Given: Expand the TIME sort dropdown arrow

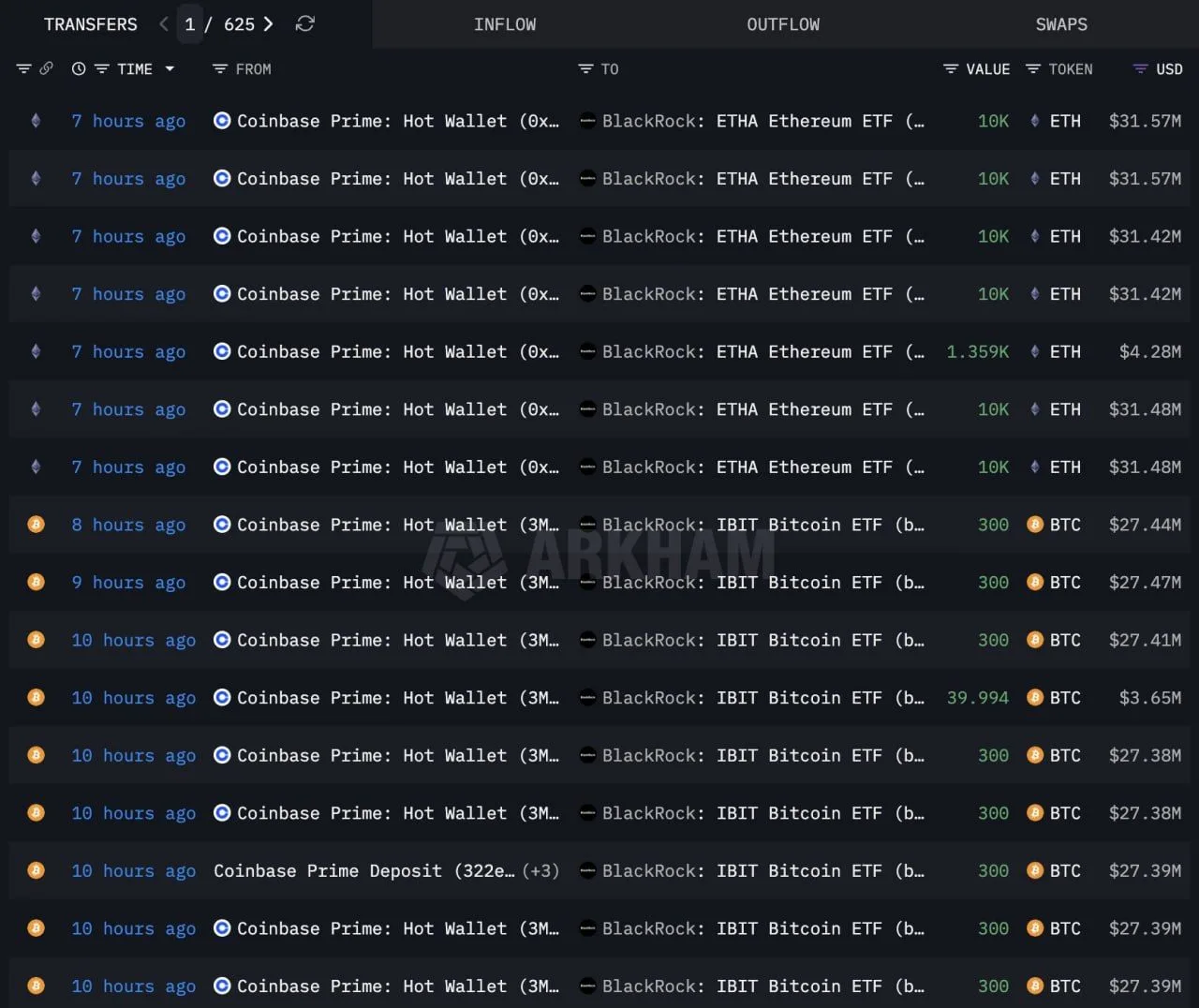Looking at the screenshot, I should [170, 69].
